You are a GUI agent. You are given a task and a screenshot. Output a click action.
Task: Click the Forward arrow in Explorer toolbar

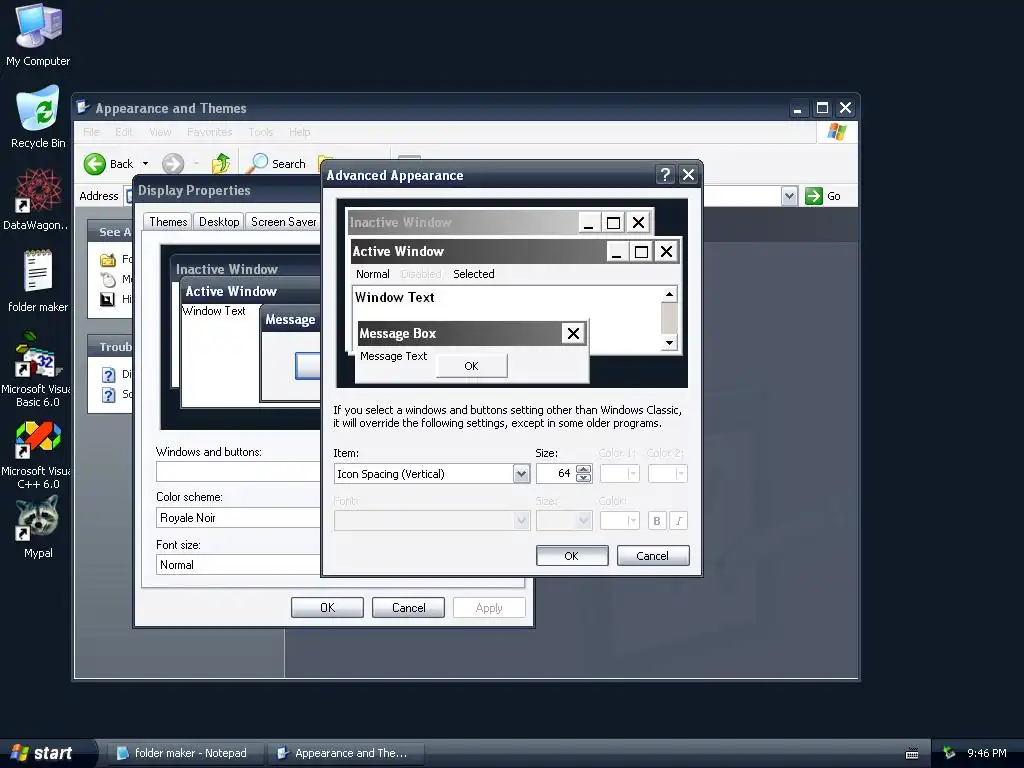click(x=173, y=164)
